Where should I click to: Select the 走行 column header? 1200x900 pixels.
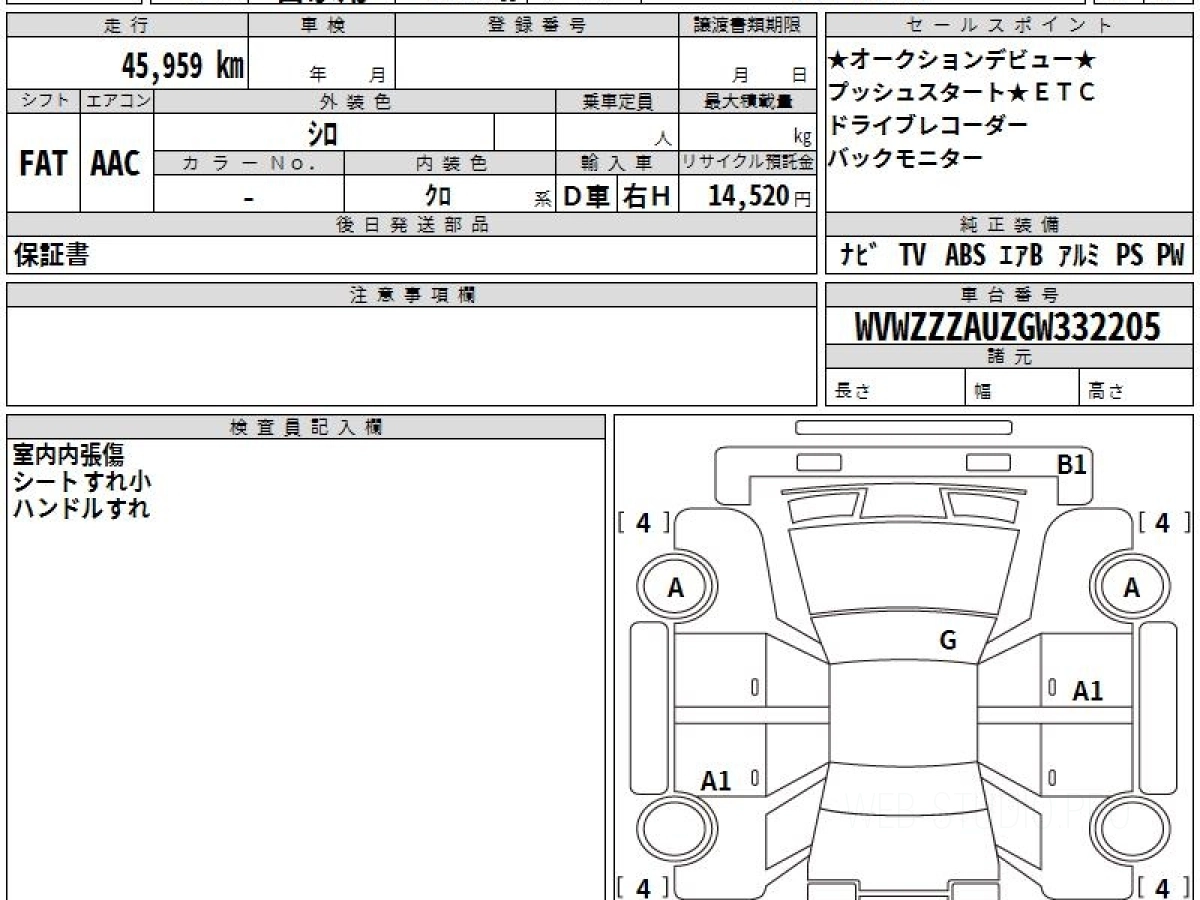pos(127,26)
